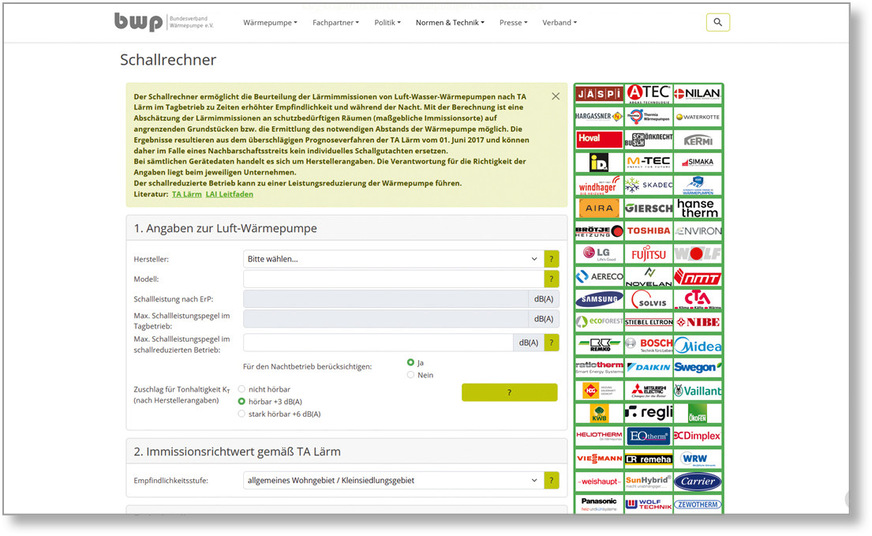Expand the Empfindlichkeitsstufe dropdown
Image resolution: width=872 pixels, height=536 pixels.
tap(392, 481)
